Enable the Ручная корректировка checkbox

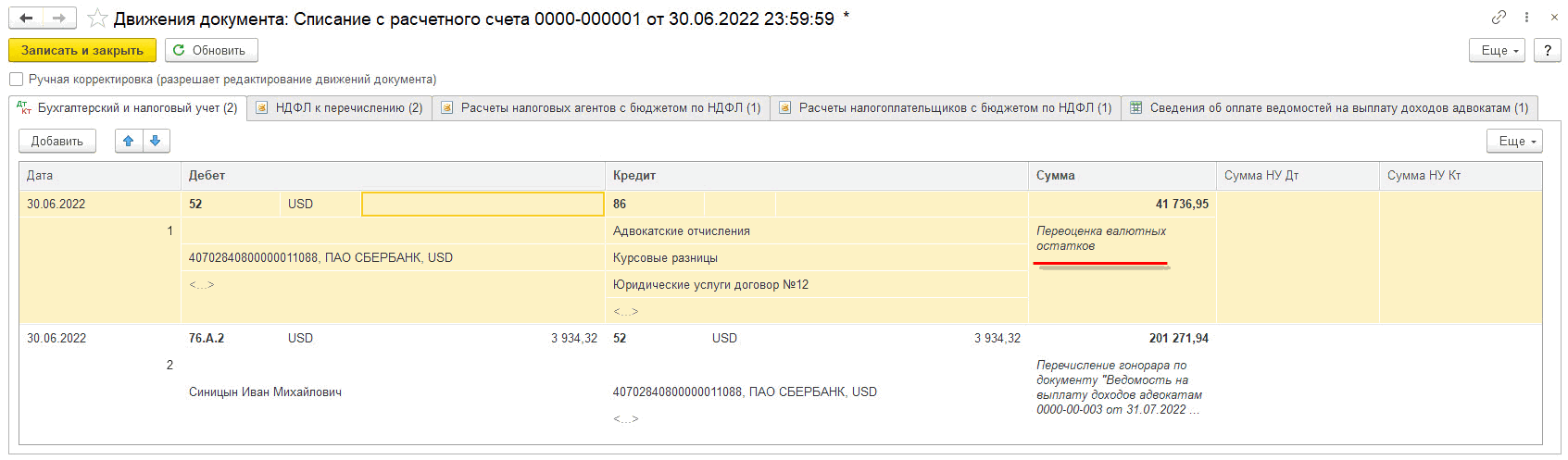tap(16, 80)
